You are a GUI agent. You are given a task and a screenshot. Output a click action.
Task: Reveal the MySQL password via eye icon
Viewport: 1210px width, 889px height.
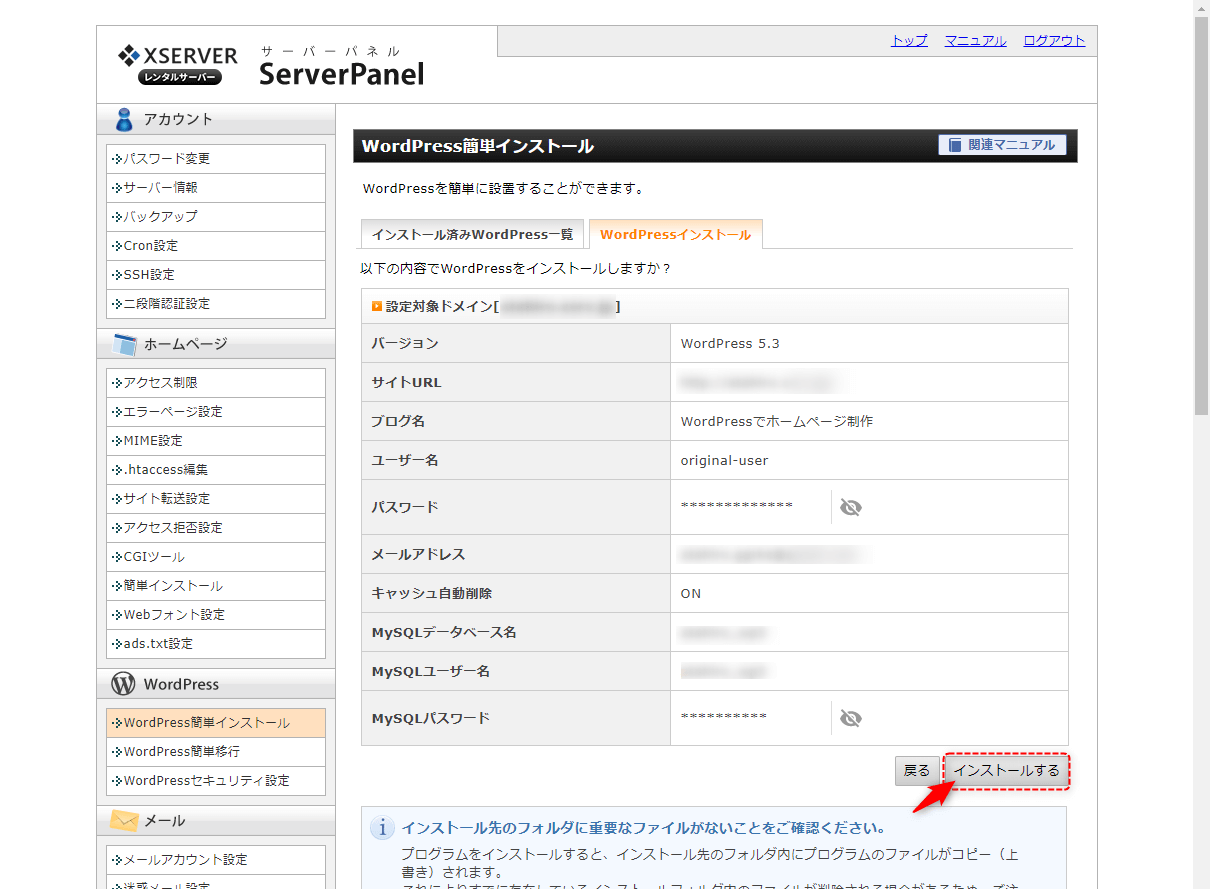point(851,718)
